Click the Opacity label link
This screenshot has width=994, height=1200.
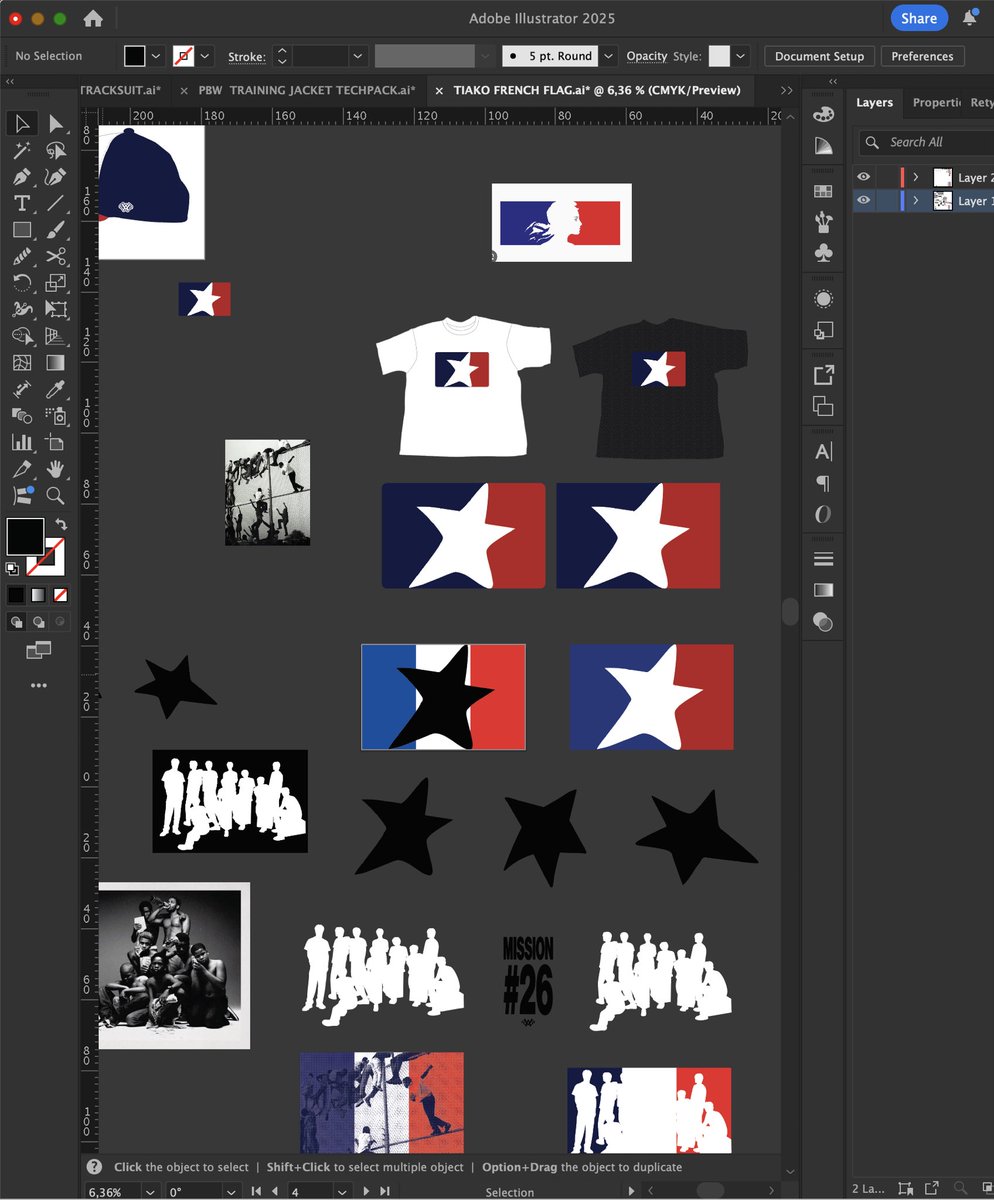[647, 56]
